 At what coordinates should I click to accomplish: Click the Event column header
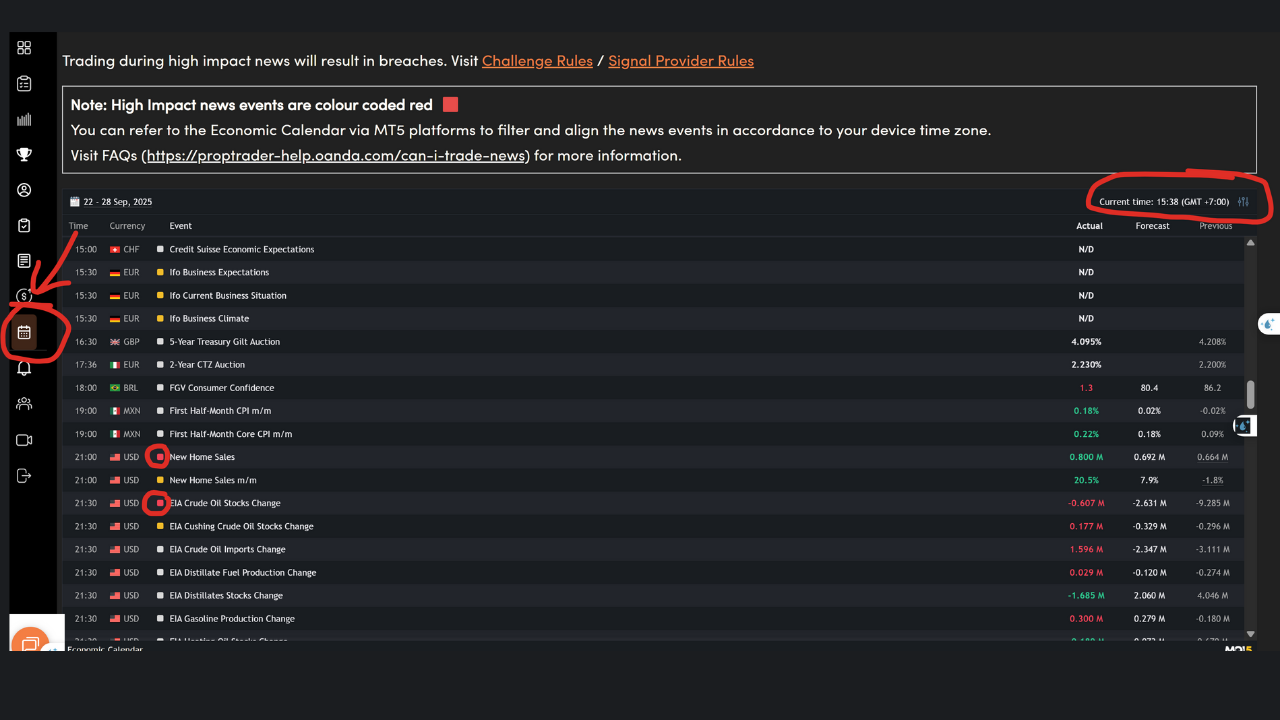click(x=180, y=226)
